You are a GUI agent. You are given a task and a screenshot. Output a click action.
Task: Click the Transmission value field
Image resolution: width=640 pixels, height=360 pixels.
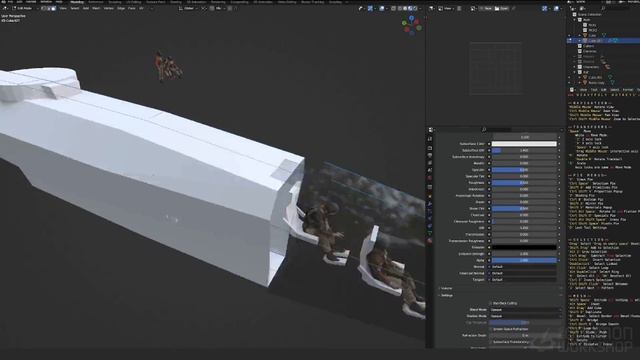(524, 234)
